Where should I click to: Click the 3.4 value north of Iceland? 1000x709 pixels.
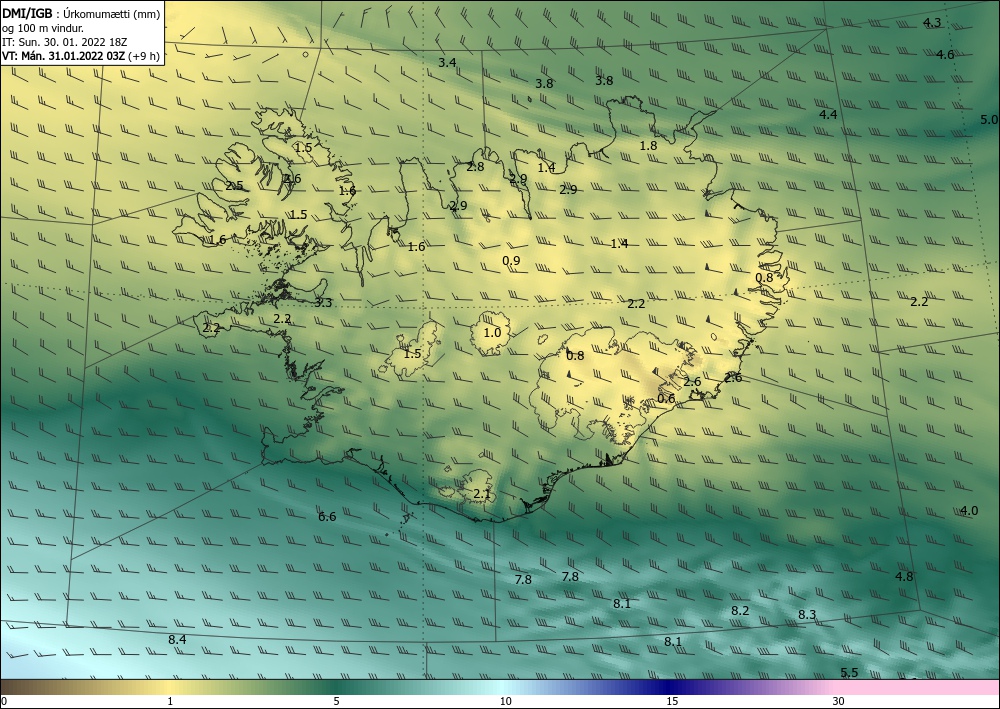click(447, 62)
